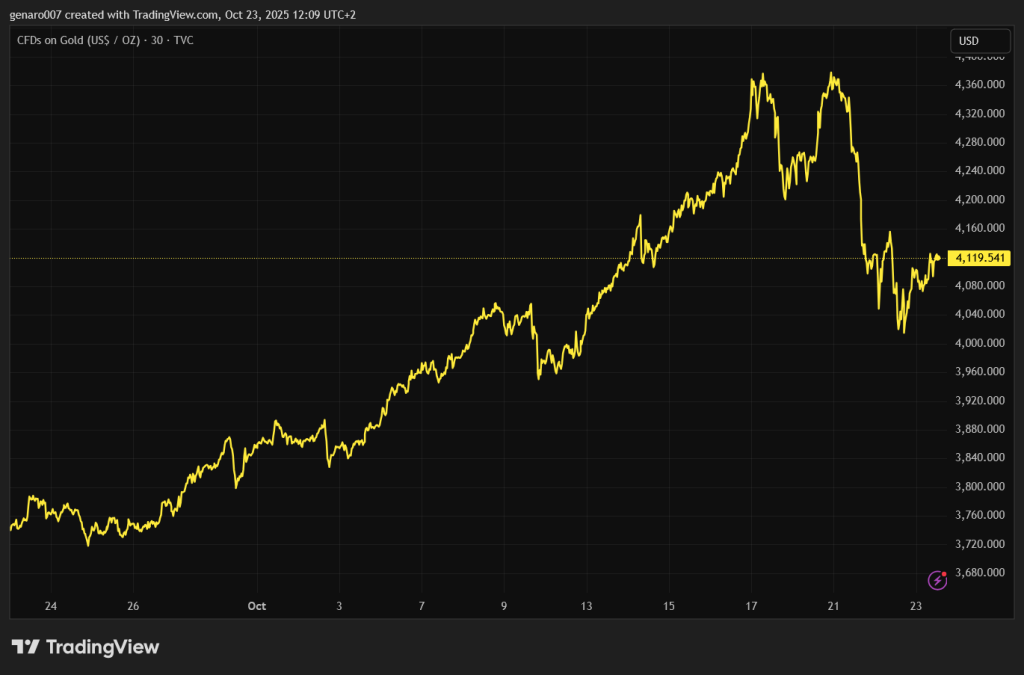Viewport: 1024px width, 675px height.
Task: Click the purple lightning bolt icon
Action: tap(937, 579)
